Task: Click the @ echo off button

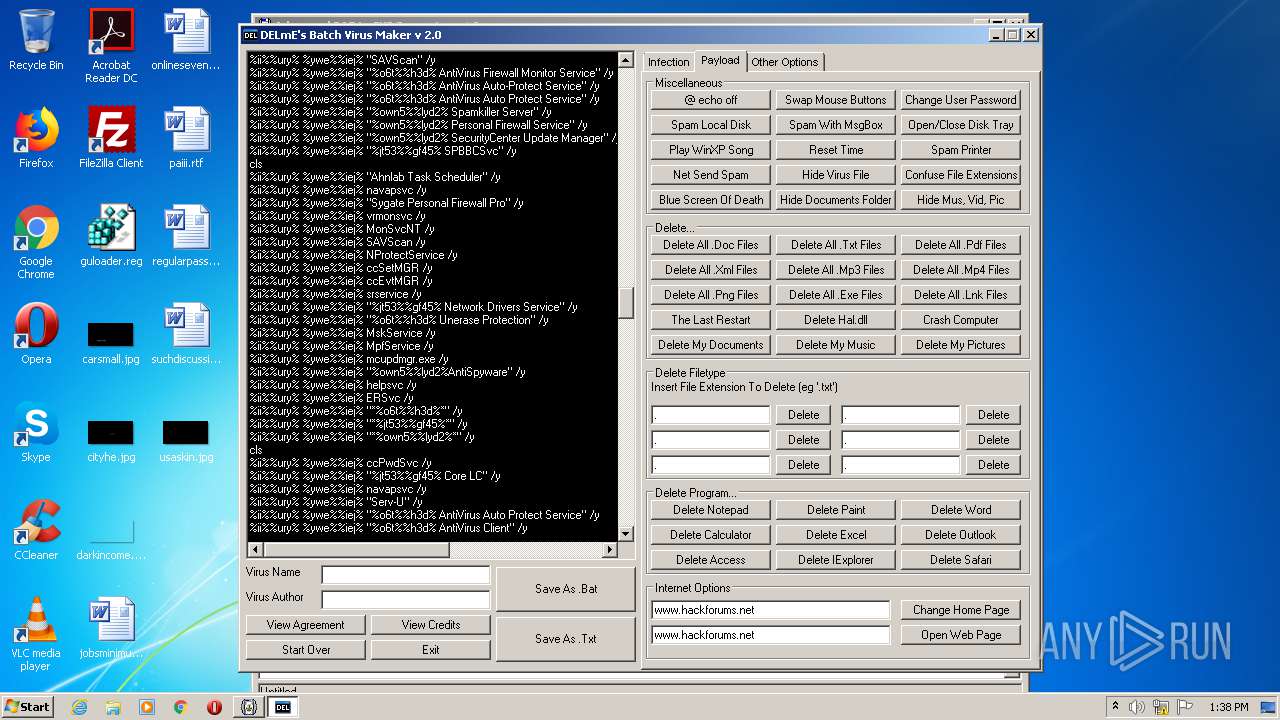Action: pos(711,100)
